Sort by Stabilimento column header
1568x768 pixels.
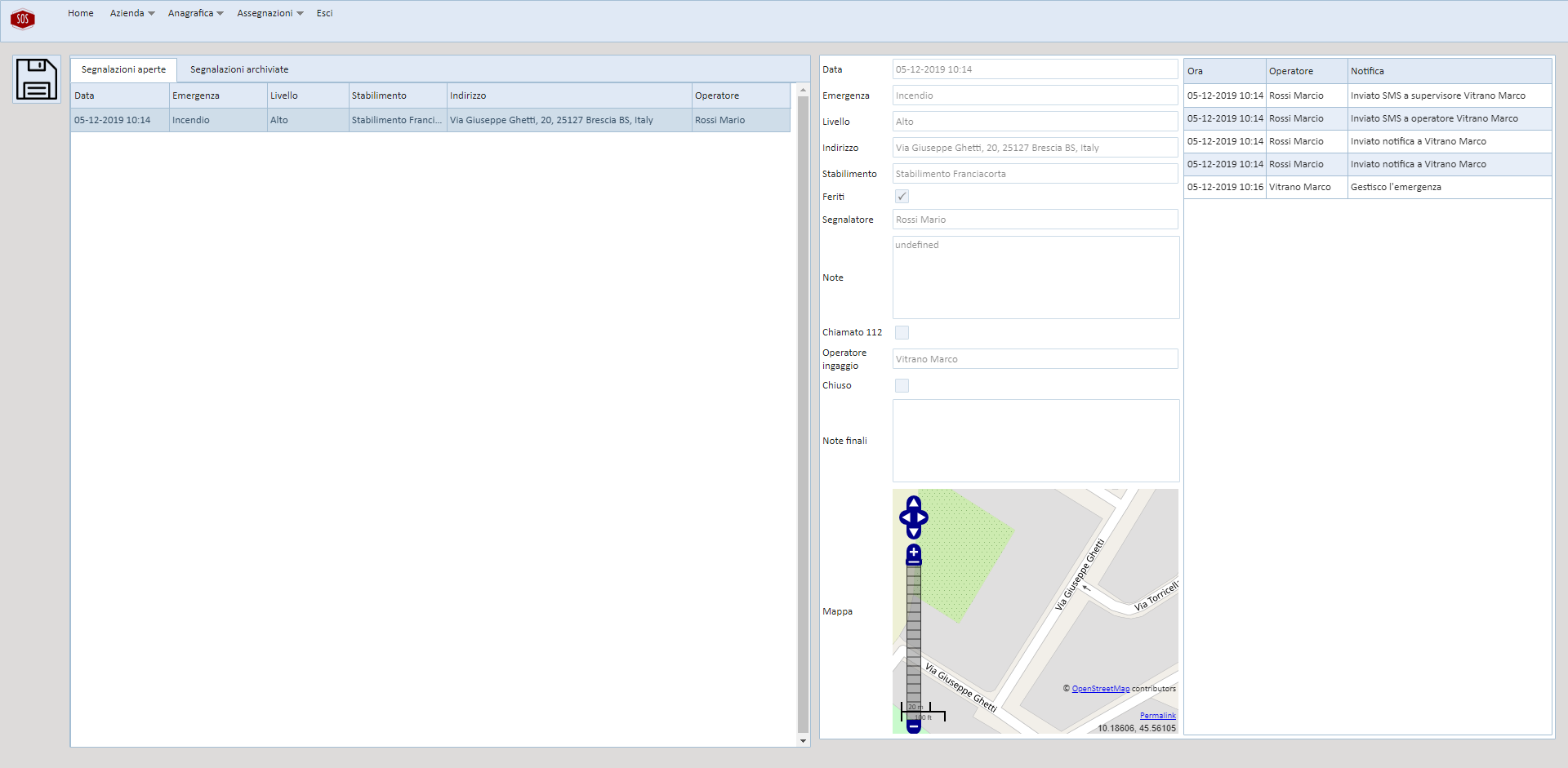(x=398, y=95)
